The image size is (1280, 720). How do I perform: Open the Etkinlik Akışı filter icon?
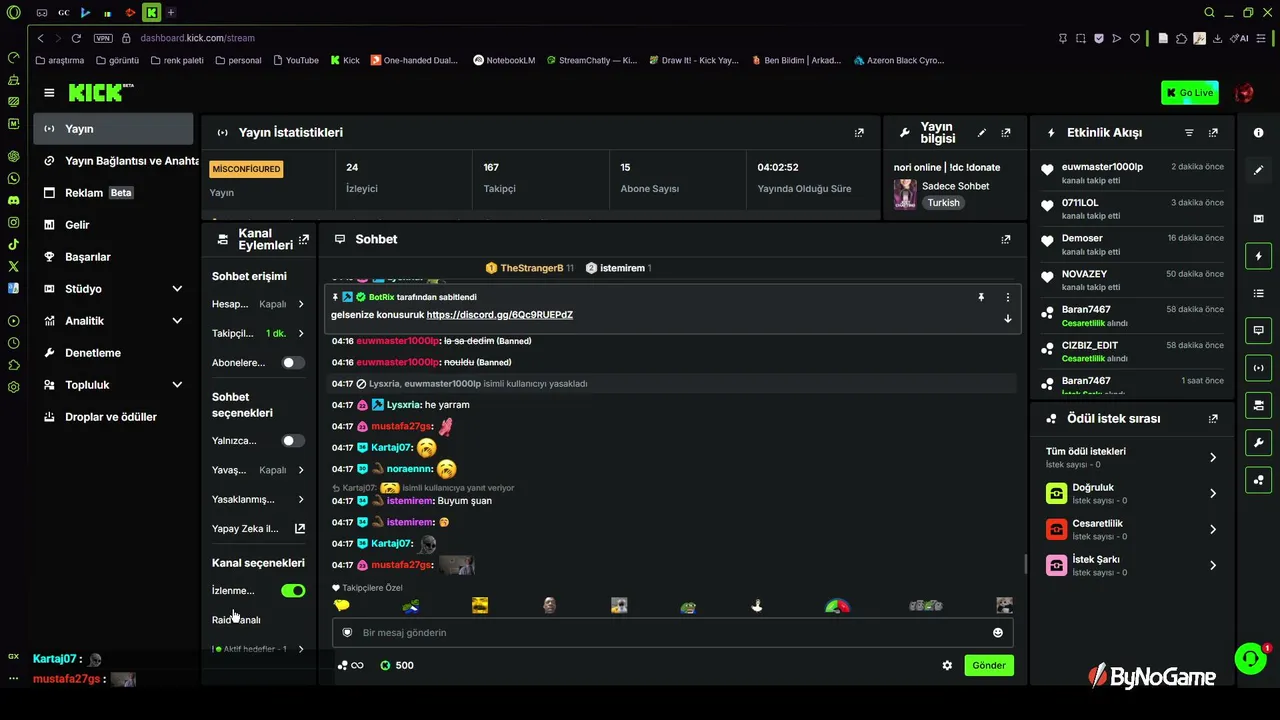pos(1189,132)
